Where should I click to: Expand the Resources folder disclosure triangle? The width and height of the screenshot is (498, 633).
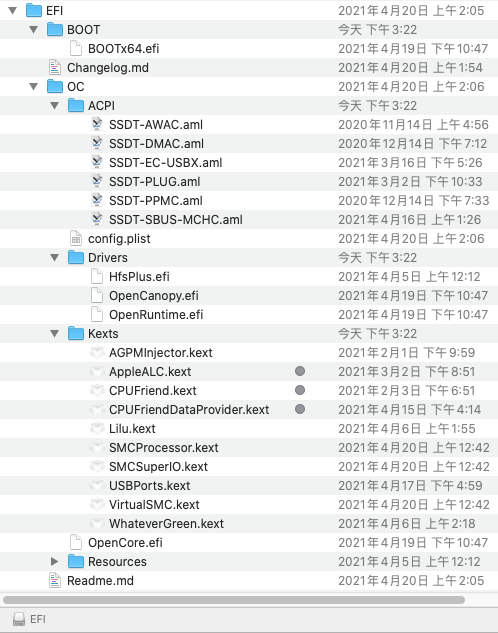pos(55,562)
